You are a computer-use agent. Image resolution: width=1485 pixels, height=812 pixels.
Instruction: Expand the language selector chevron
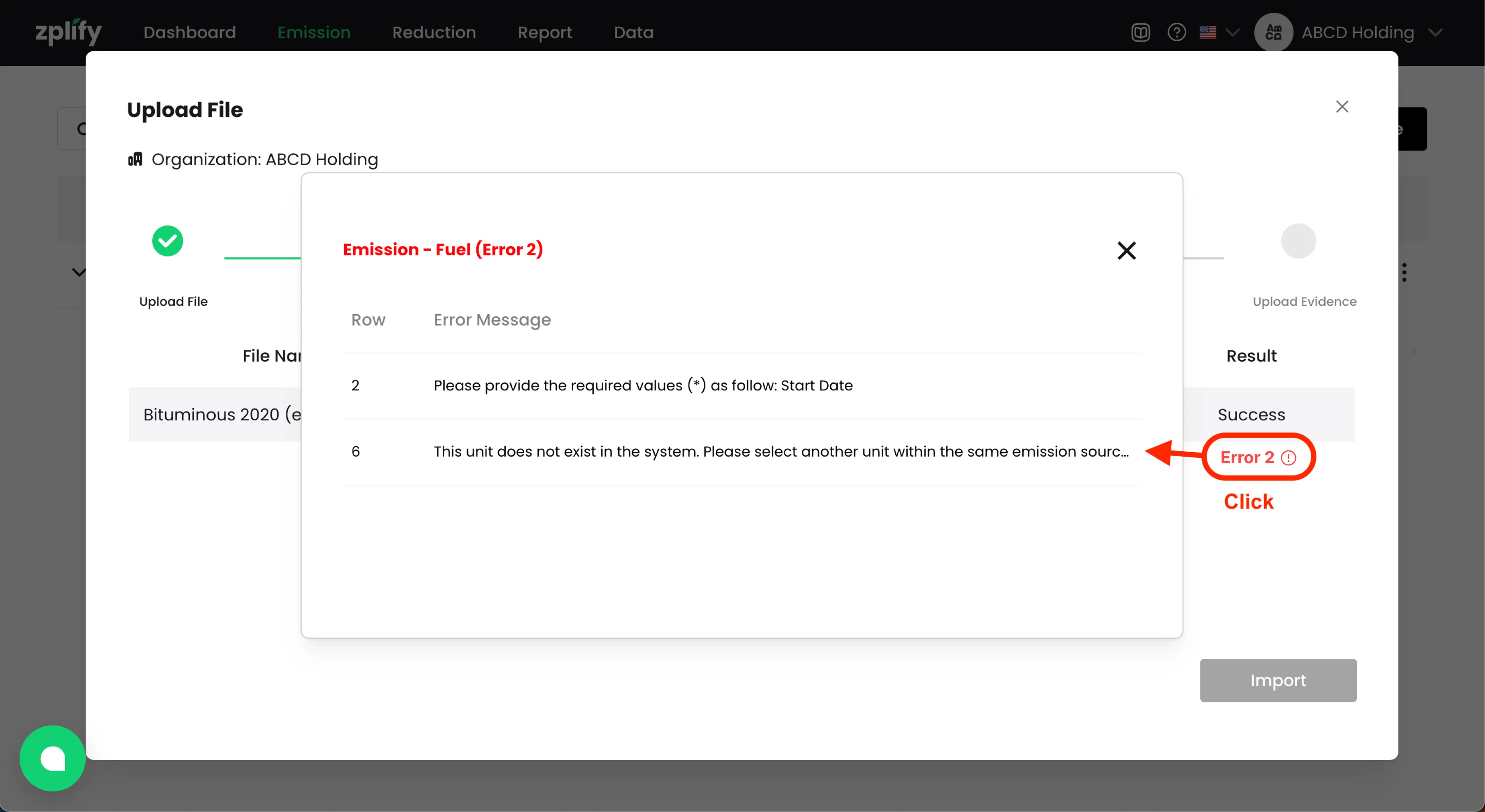coord(1232,32)
